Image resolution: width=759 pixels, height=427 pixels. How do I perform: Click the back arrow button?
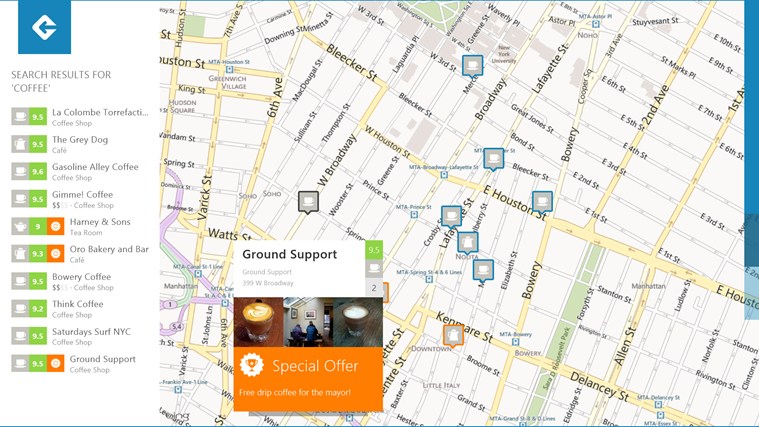[44, 27]
